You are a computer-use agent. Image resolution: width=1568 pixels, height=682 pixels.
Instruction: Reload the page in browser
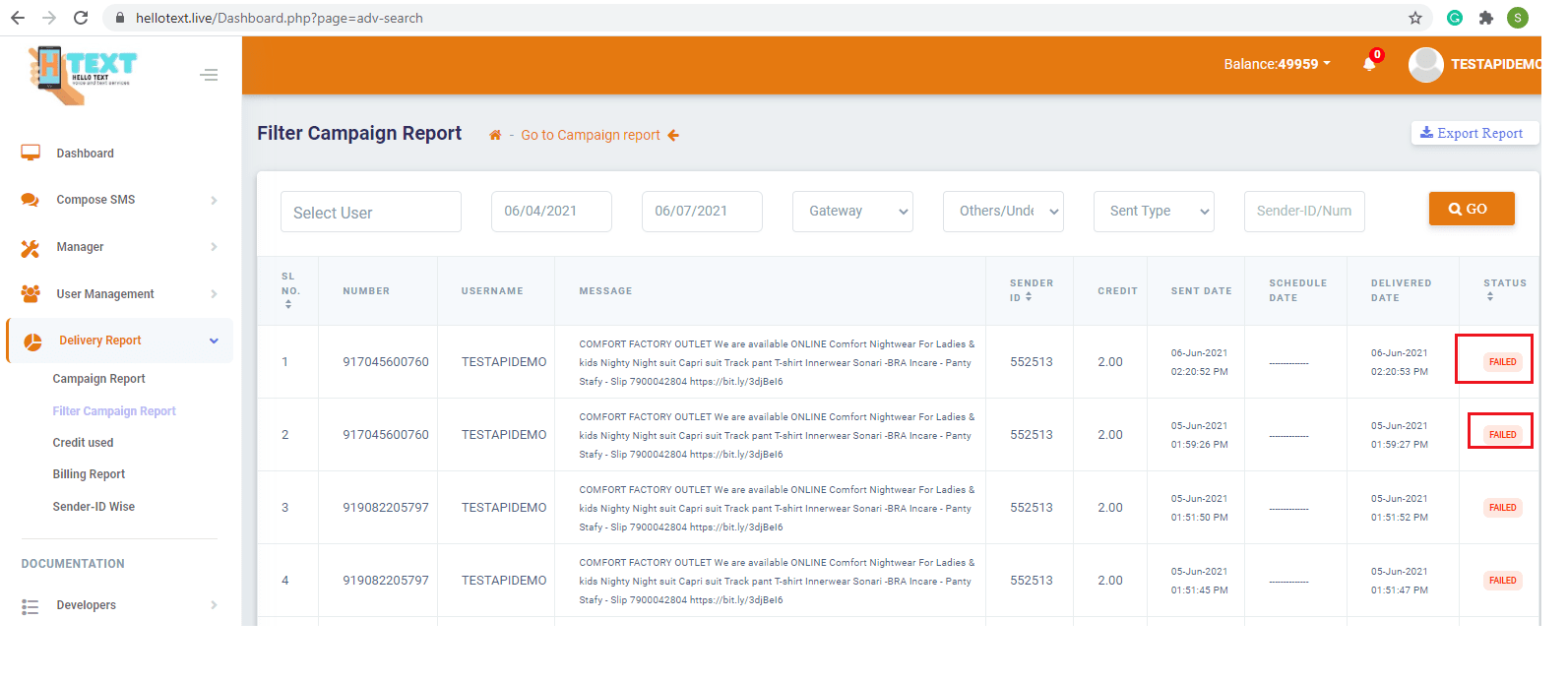pyautogui.click(x=81, y=18)
